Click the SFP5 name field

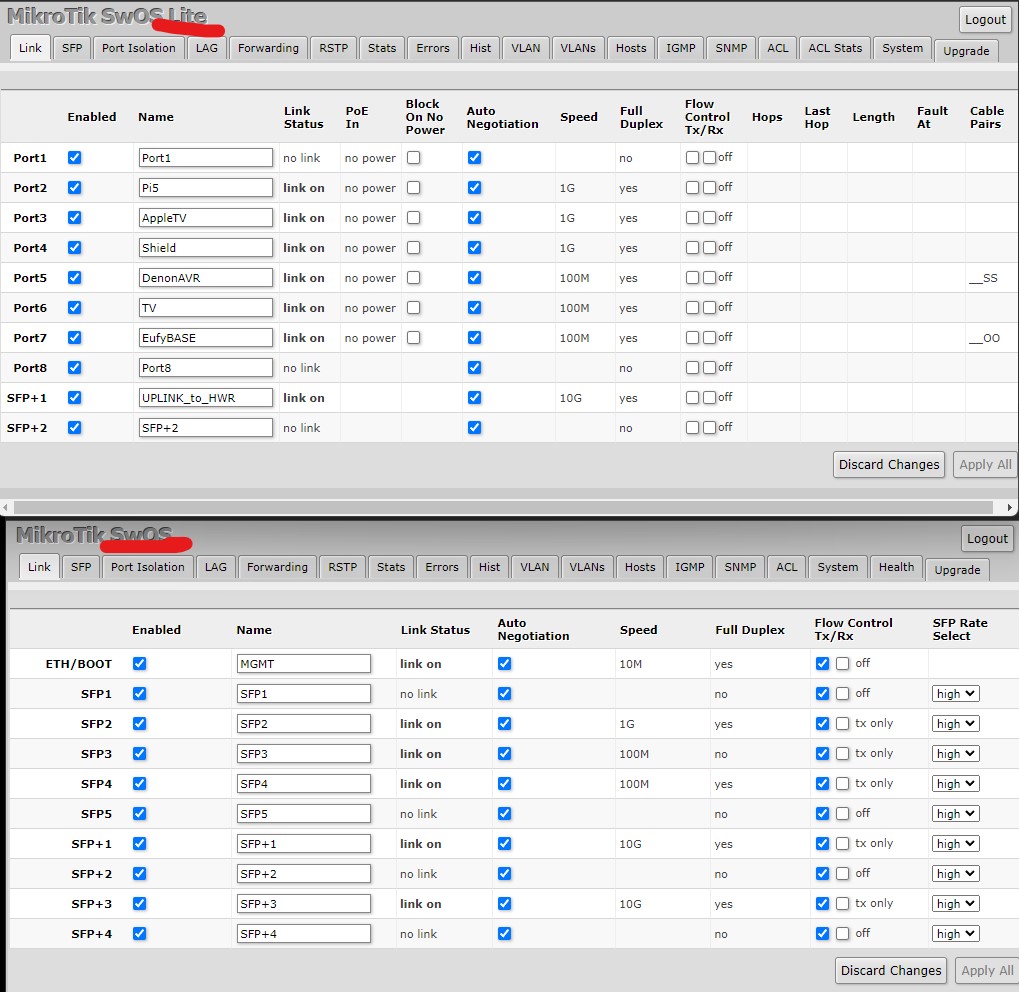click(x=303, y=814)
